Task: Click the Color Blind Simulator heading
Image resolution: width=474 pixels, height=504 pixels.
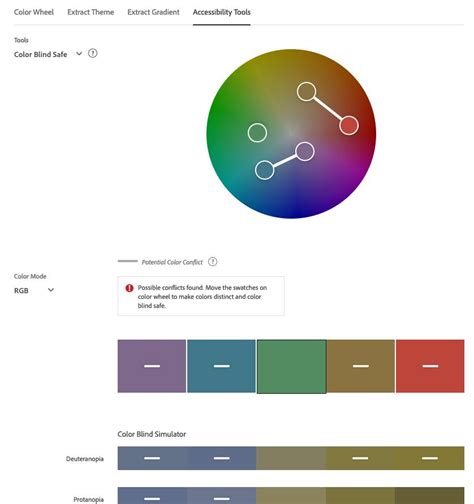Action: pos(152,434)
